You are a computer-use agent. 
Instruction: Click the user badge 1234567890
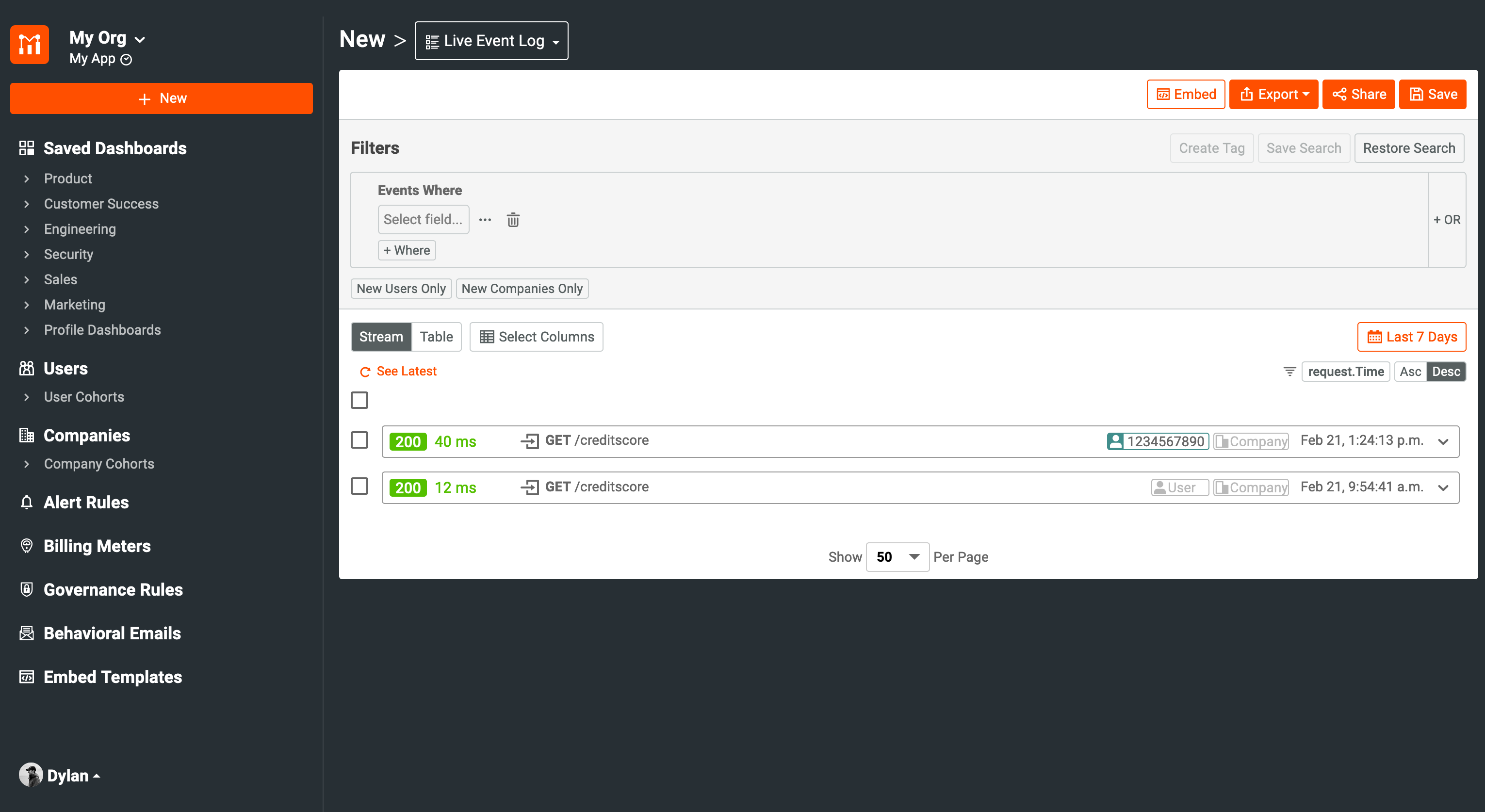(1157, 441)
